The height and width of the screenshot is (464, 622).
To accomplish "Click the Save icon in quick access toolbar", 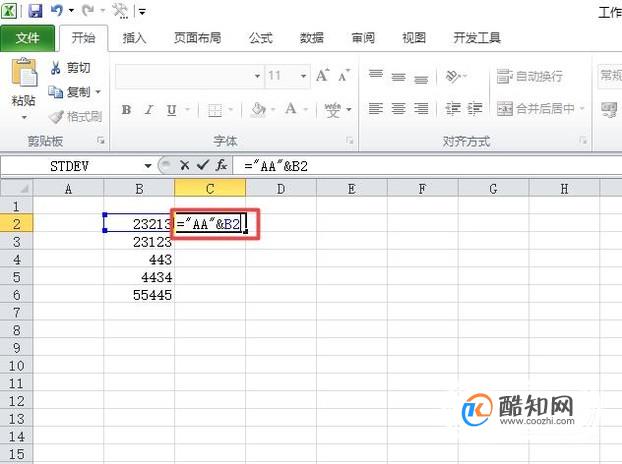I will coord(35,11).
